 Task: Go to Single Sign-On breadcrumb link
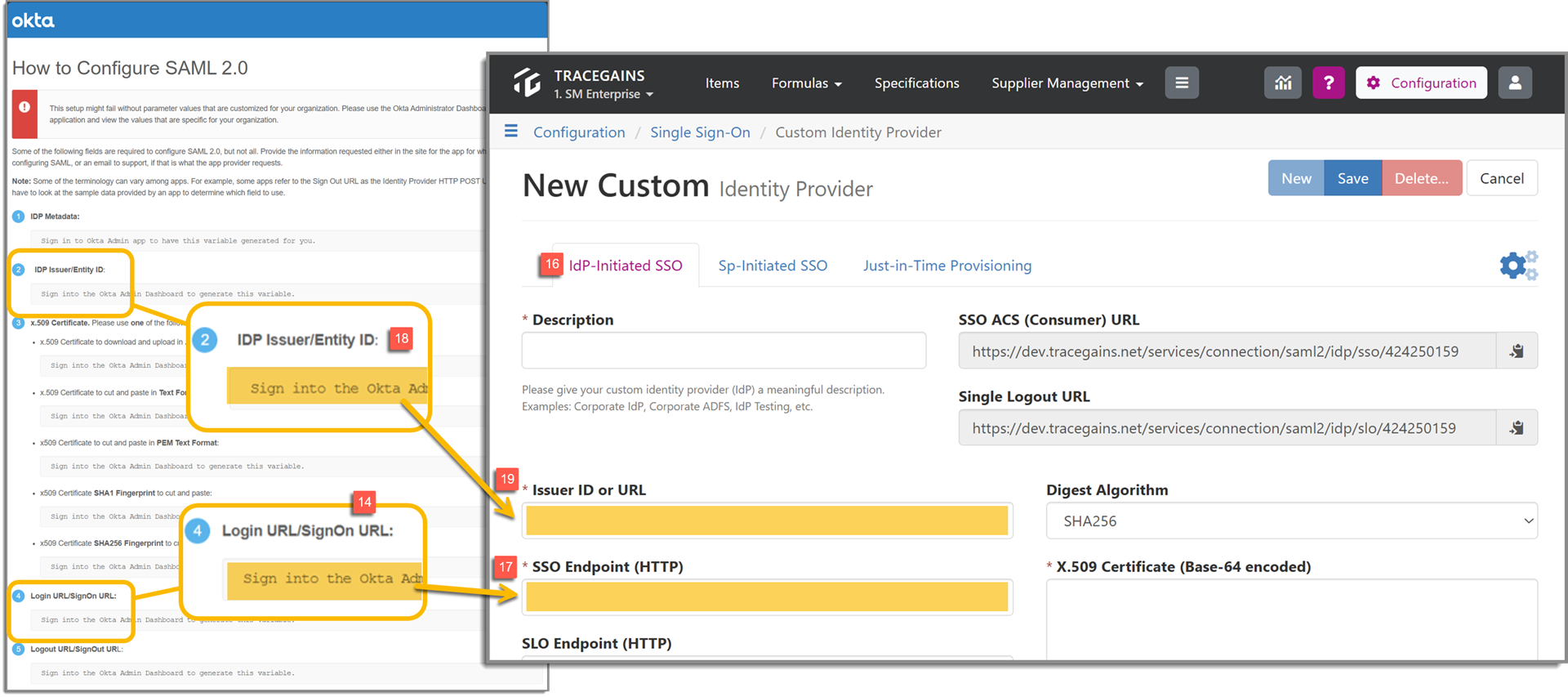click(700, 132)
